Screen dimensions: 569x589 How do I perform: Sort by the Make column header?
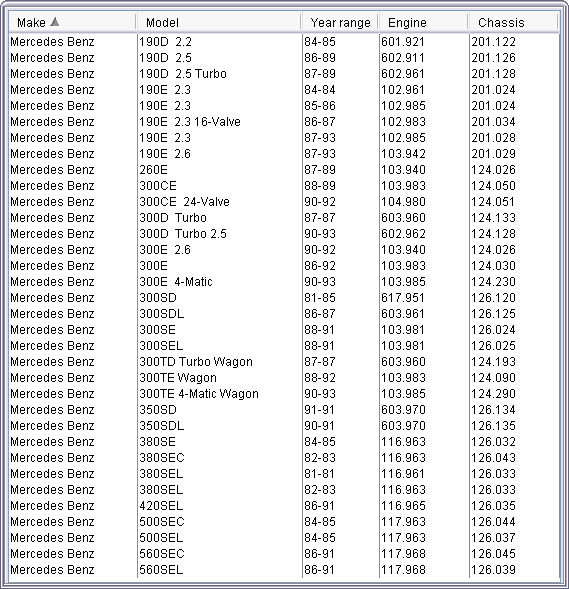coord(72,23)
